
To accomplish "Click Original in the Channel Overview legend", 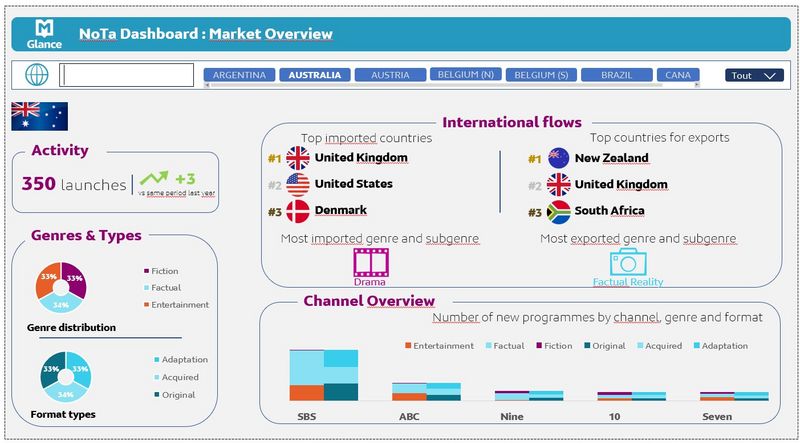I will click(x=605, y=346).
